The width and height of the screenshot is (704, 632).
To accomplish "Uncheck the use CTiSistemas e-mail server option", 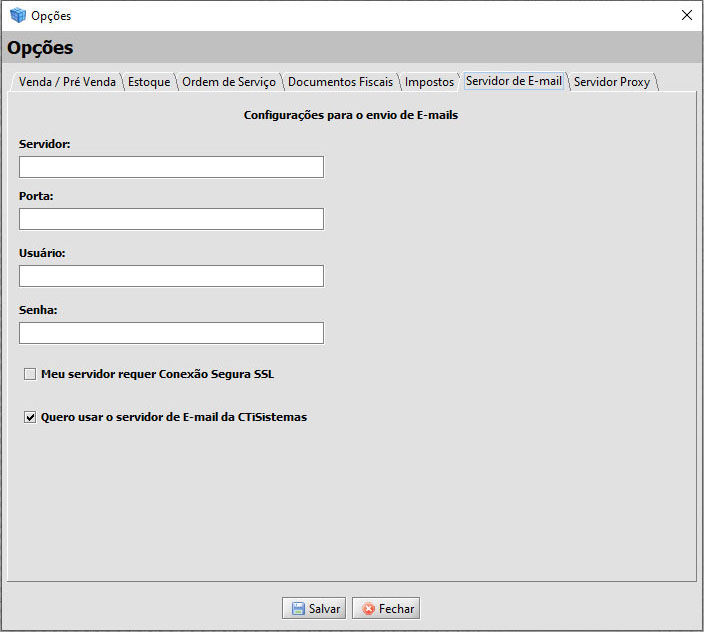I will click(30, 417).
